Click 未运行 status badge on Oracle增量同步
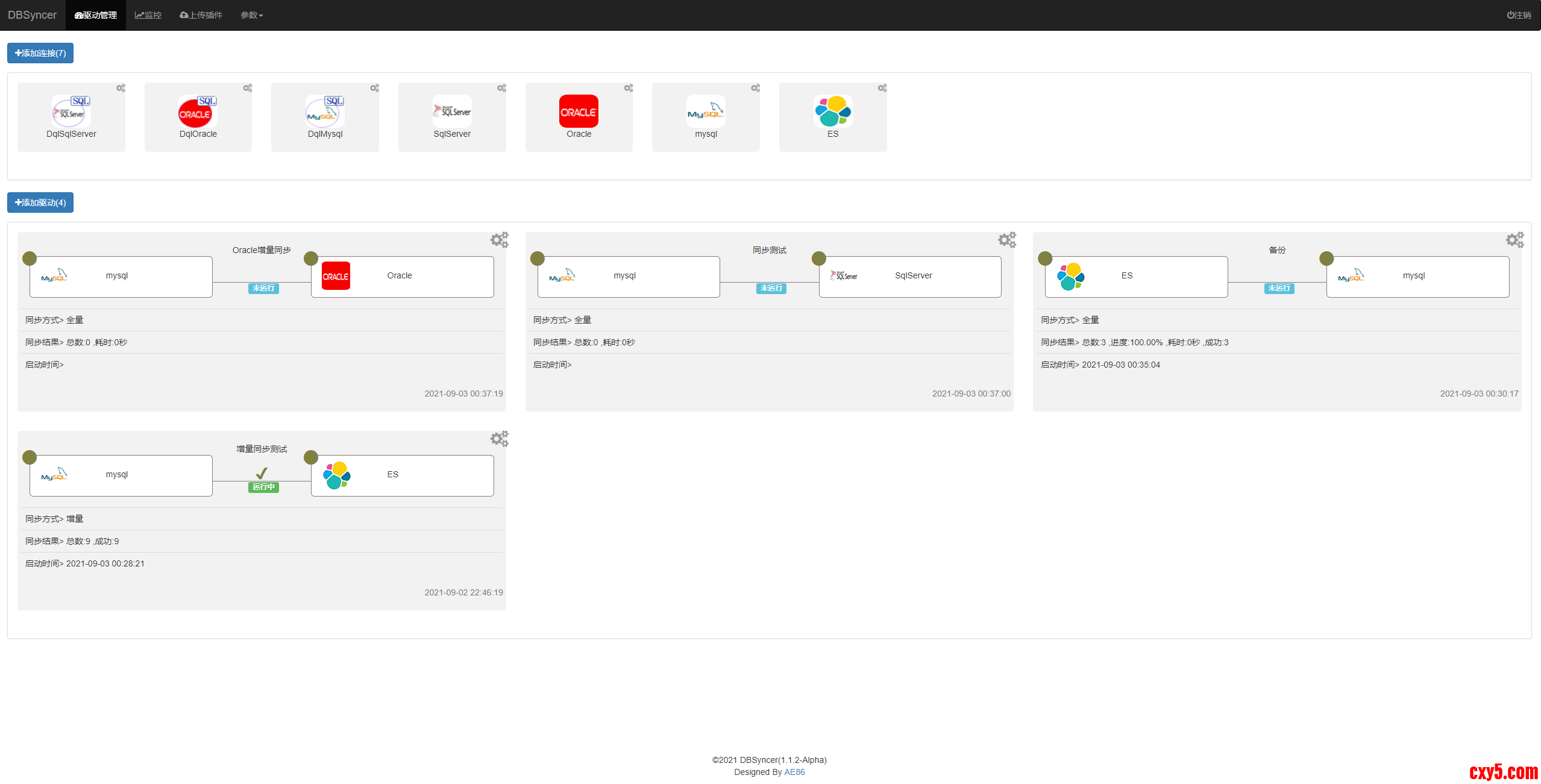 click(263, 288)
